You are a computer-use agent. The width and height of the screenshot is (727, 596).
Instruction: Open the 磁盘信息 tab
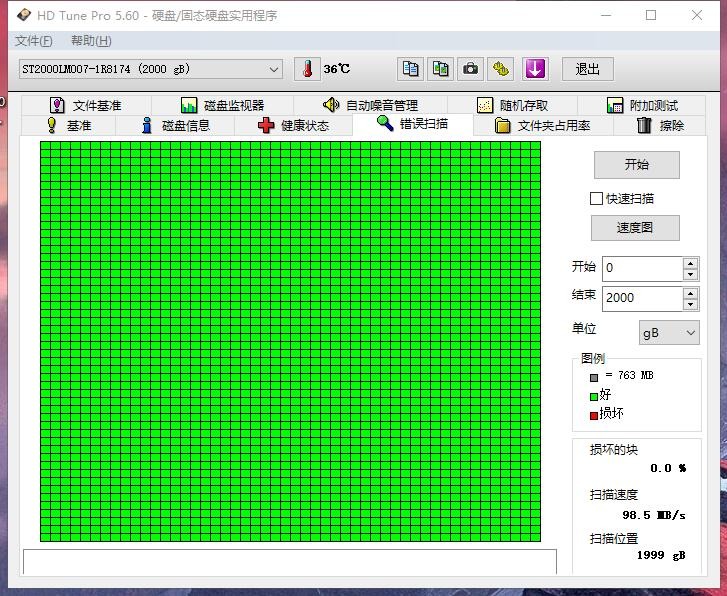click(175, 126)
